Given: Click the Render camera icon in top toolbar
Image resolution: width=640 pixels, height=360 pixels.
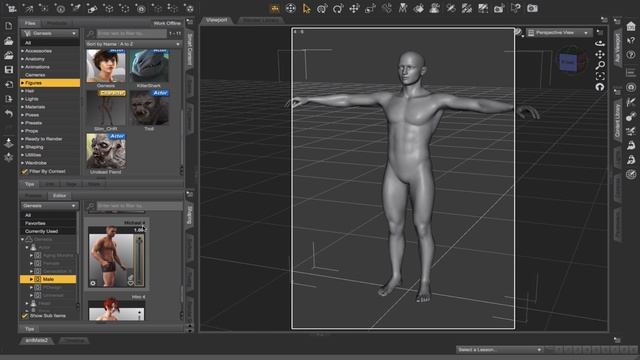Looking at the screenshot, I should point(532,9).
